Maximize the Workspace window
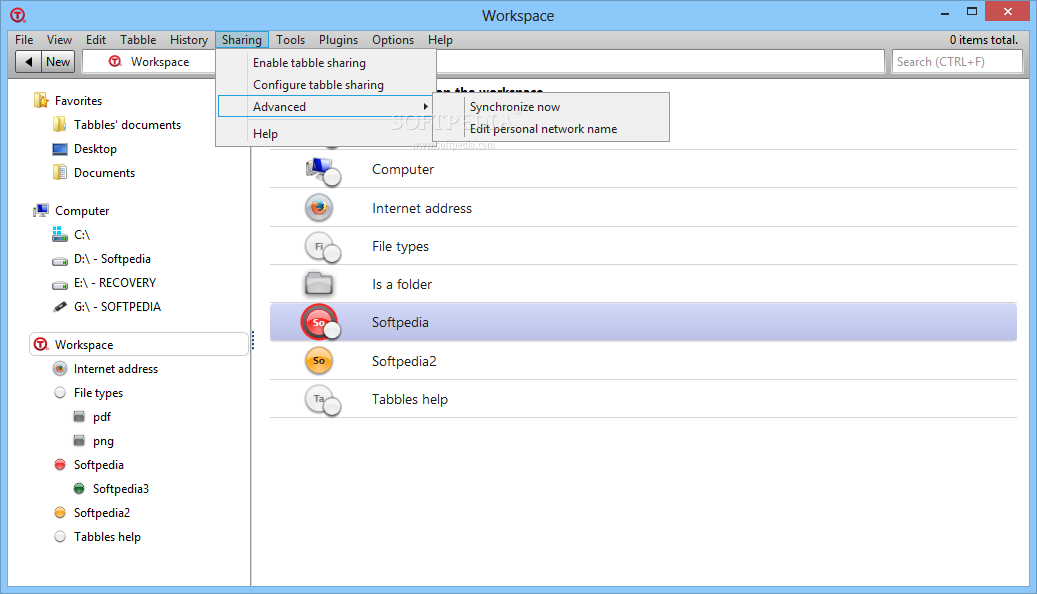The image size is (1037, 594). point(972,11)
